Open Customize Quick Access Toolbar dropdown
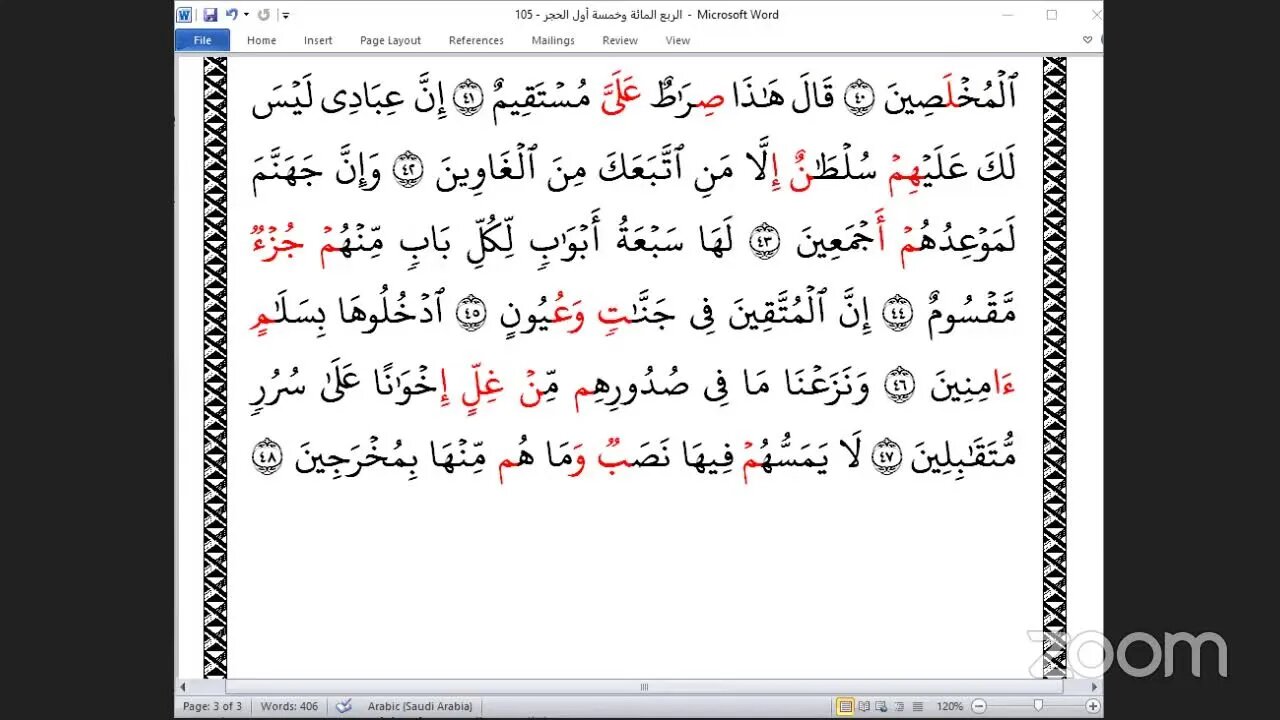Viewport: 1280px width, 720px height. [286, 15]
